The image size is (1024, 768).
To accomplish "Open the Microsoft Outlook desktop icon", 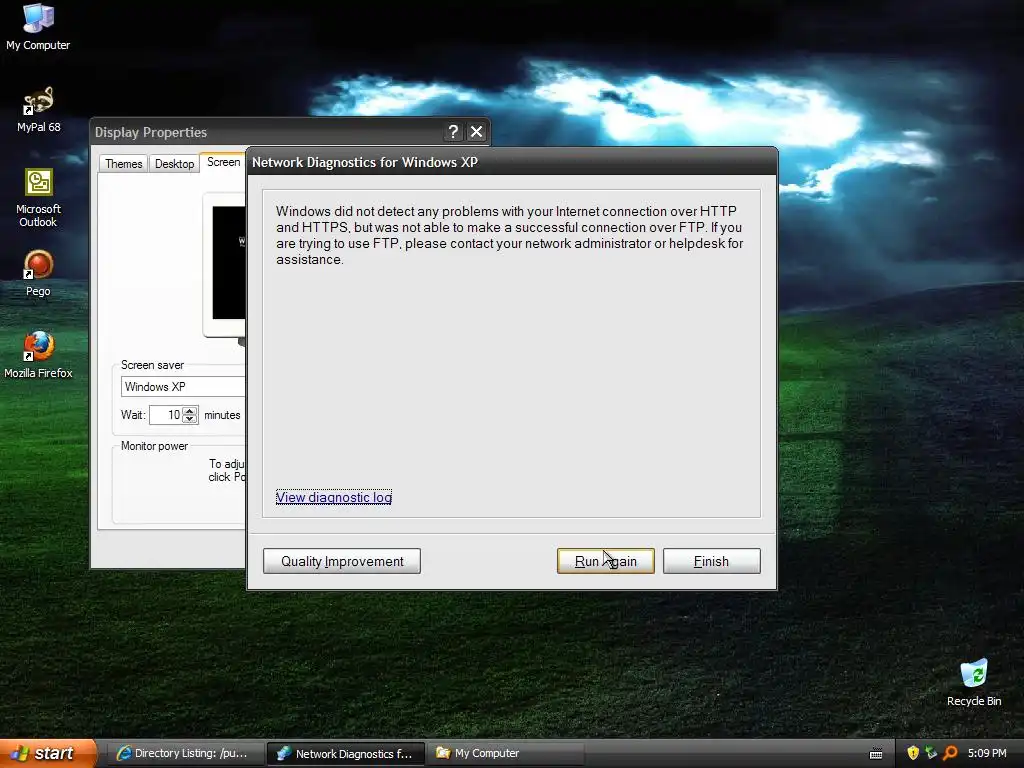I will tap(38, 197).
